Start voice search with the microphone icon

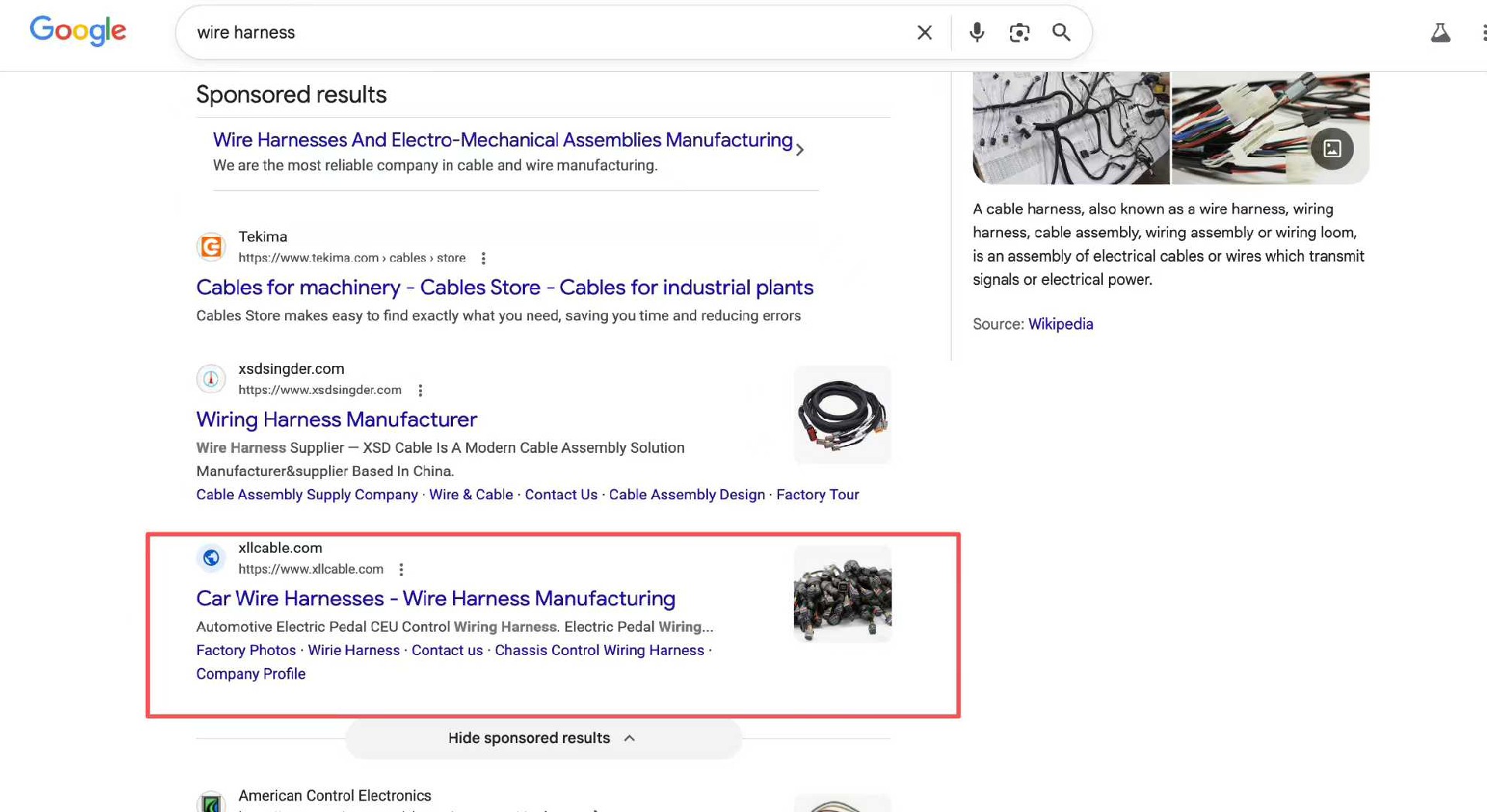pyautogui.click(x=977, y=33)
